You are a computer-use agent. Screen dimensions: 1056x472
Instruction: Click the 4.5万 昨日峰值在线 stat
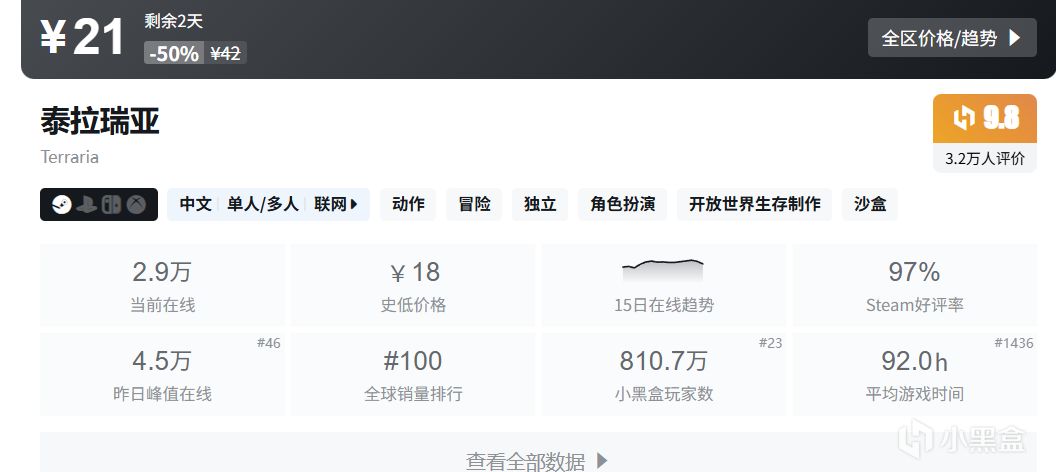pyautogui.click(x=162, y=374)
